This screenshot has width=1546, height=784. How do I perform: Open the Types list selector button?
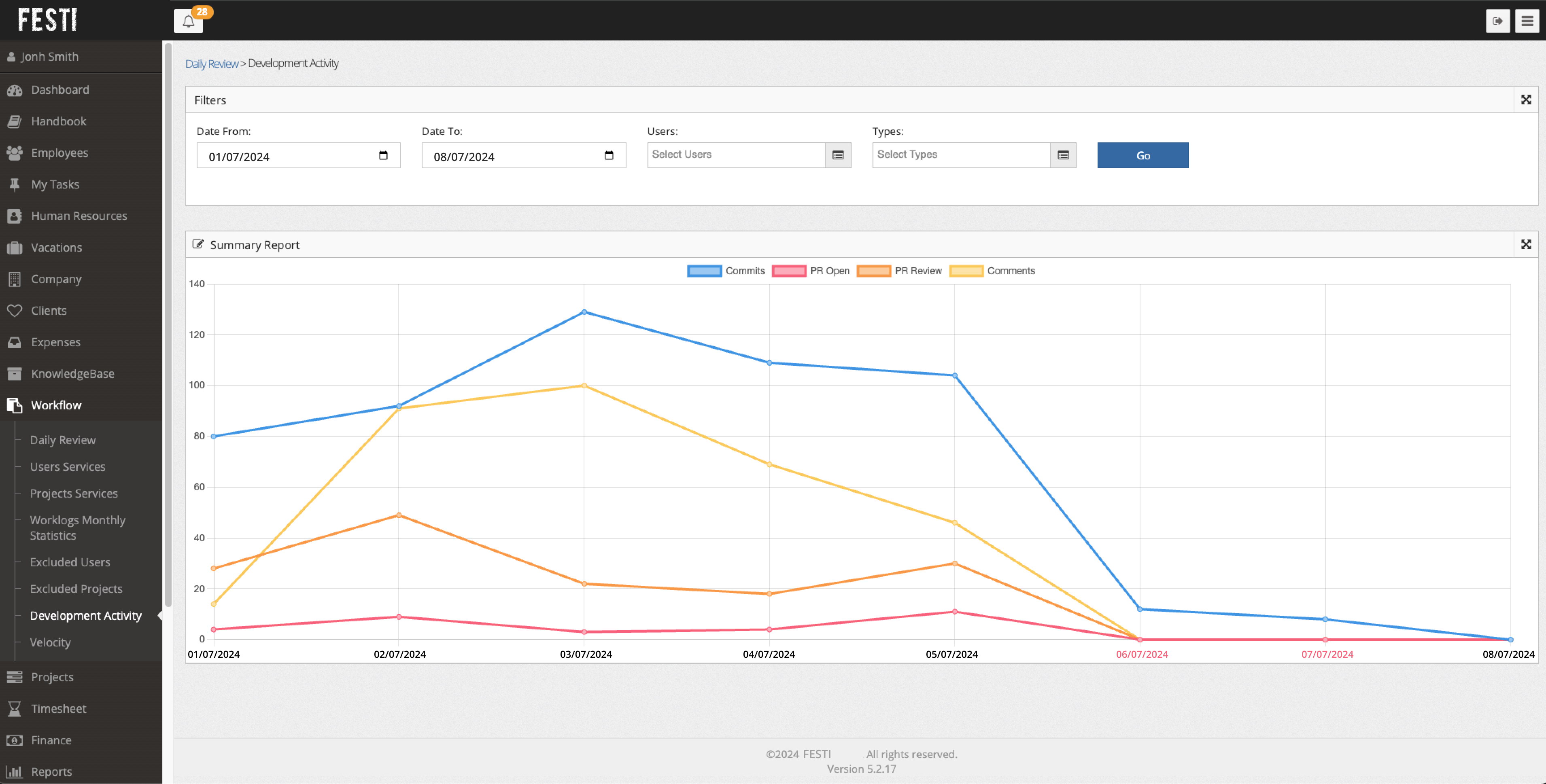coord(1063,155)
